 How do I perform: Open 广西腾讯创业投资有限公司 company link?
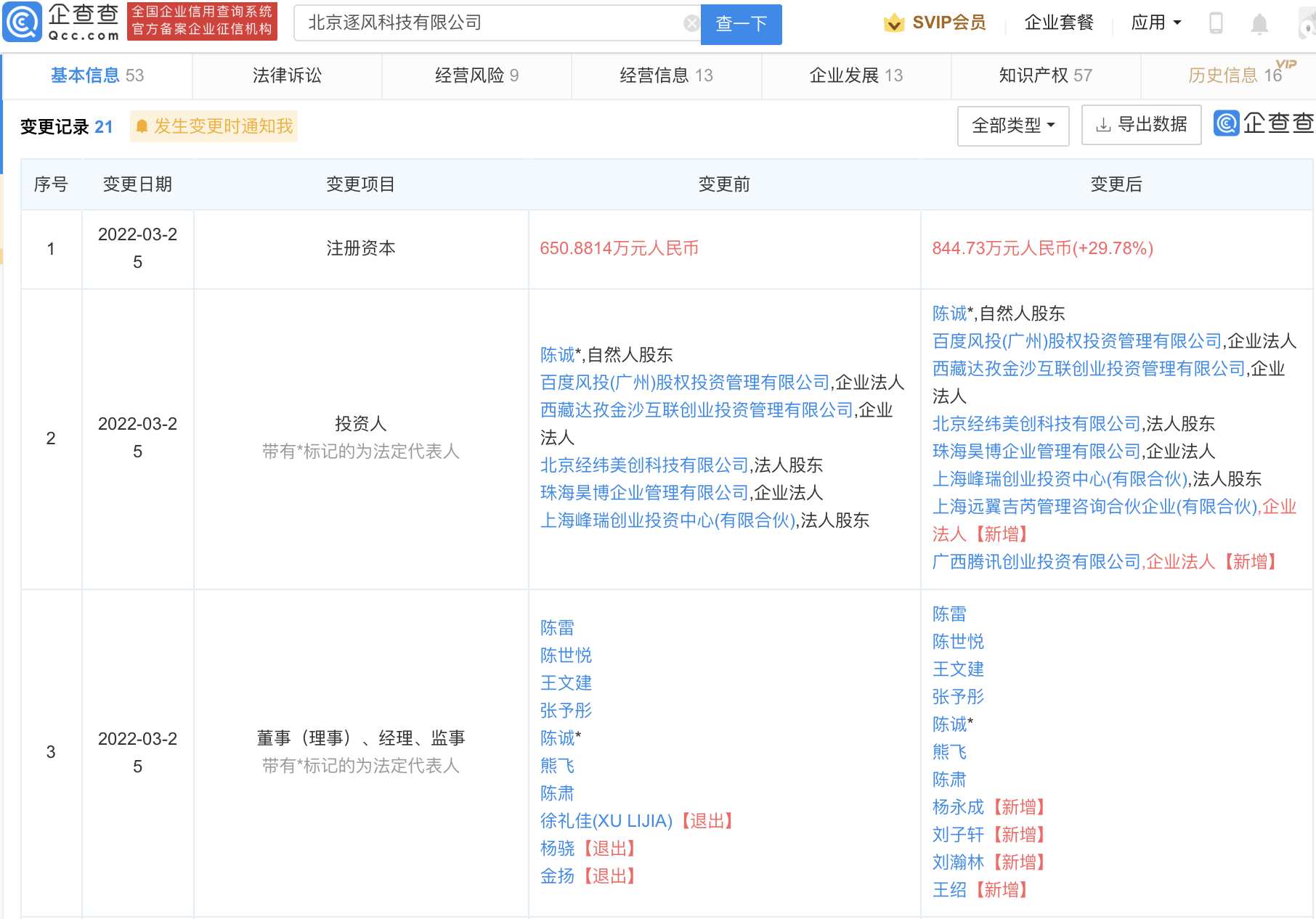click(1036, 562)
